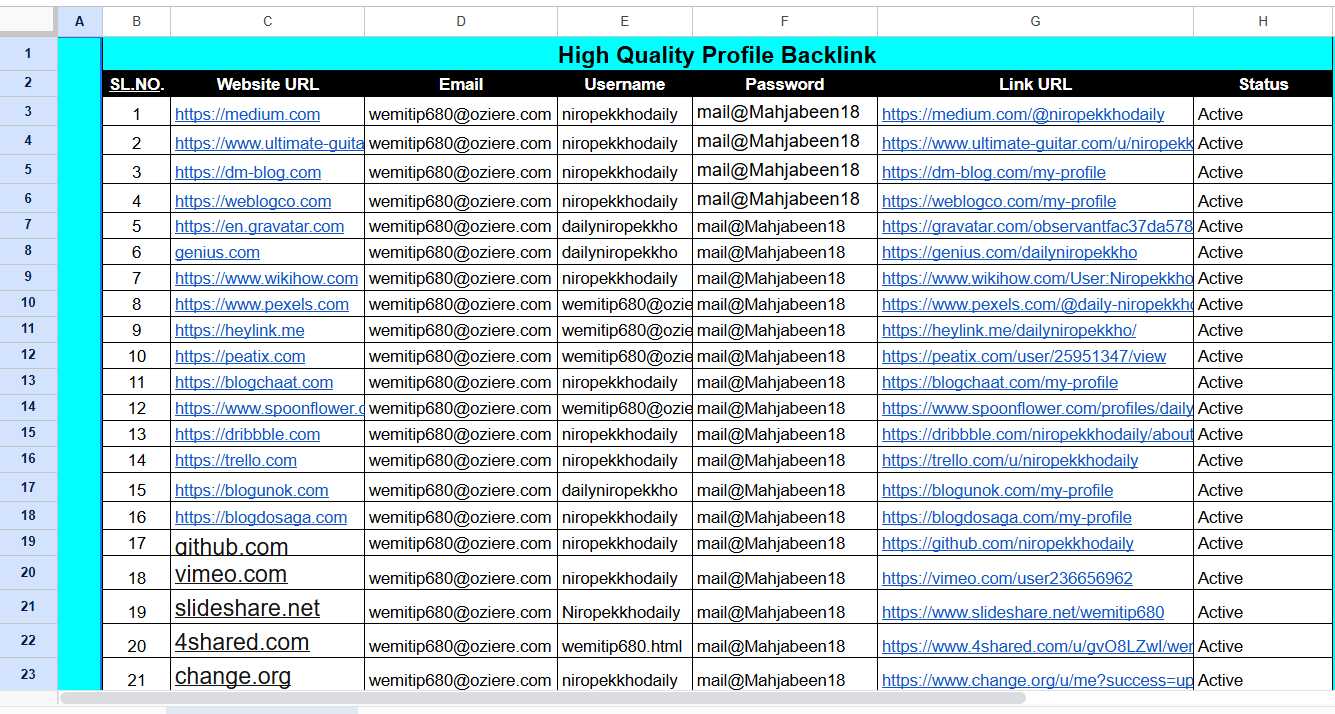
Task: Select password cell in serial 16 row
Action: [785, 517]
